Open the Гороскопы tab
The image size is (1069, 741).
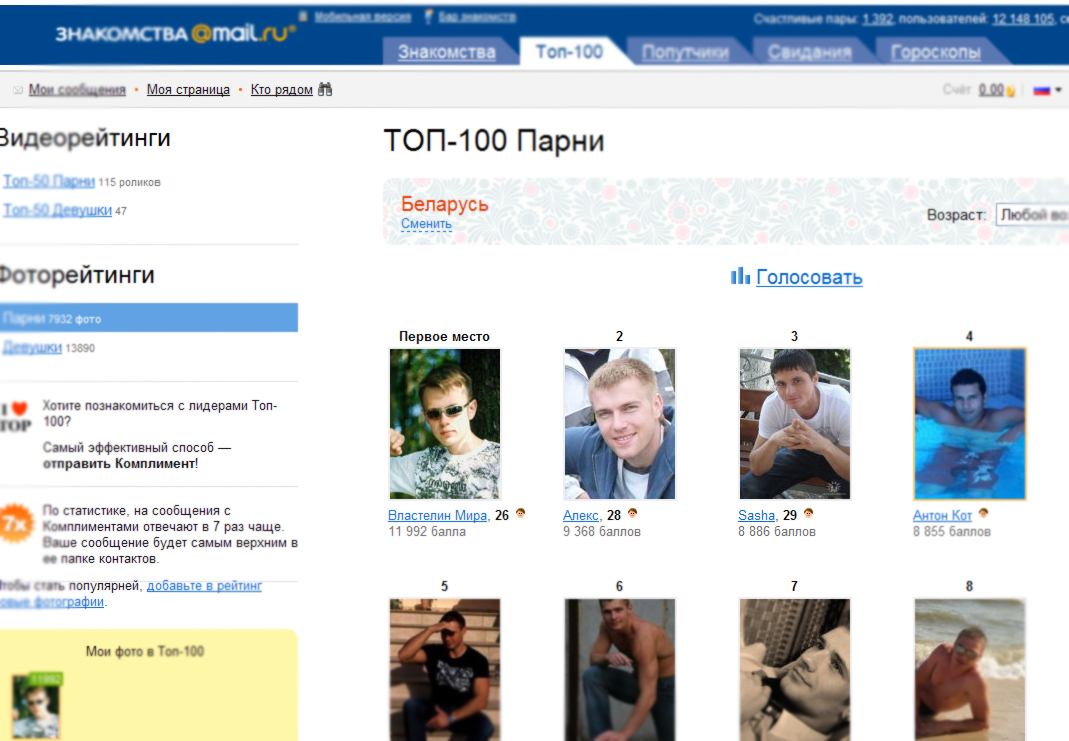(x=935, y=52)
